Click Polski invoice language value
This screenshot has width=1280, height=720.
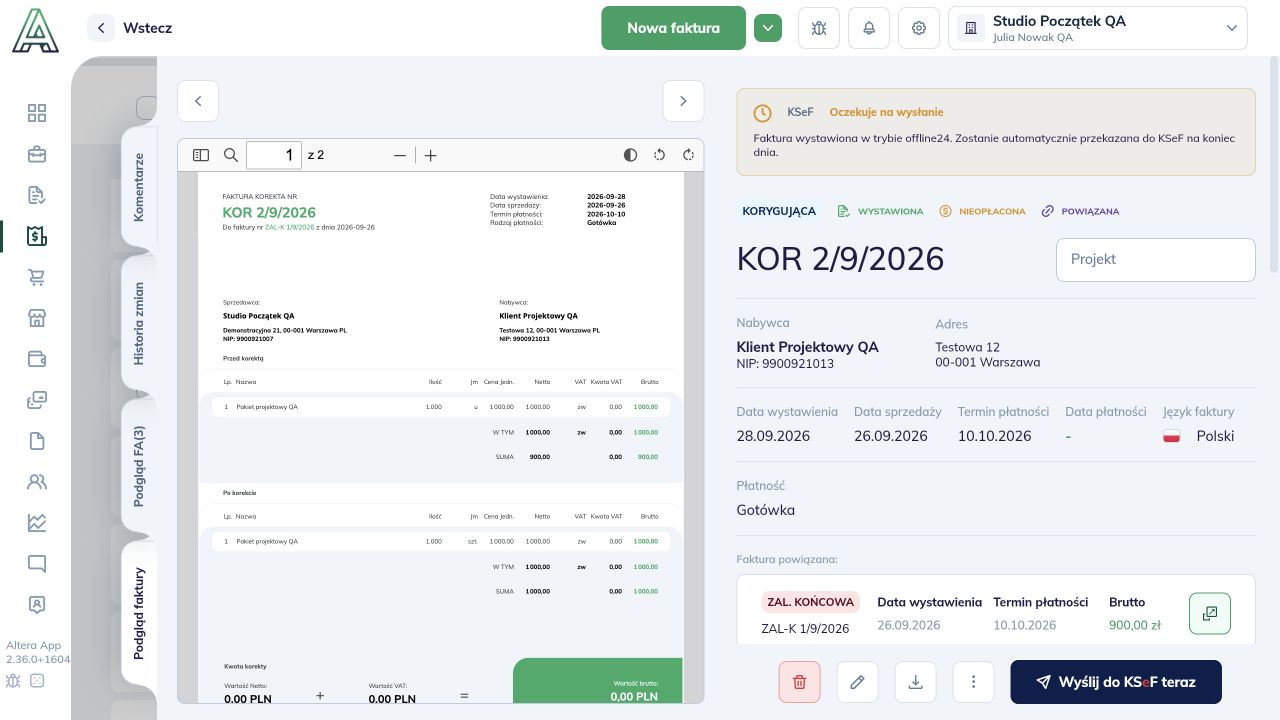(x=1215, y=436)
